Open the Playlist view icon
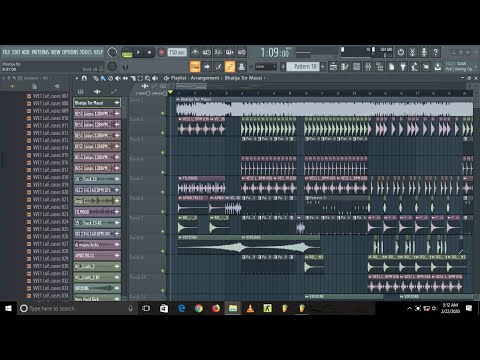Image resolution: width=480 pixels, height=360 pixels. [333, 67]
